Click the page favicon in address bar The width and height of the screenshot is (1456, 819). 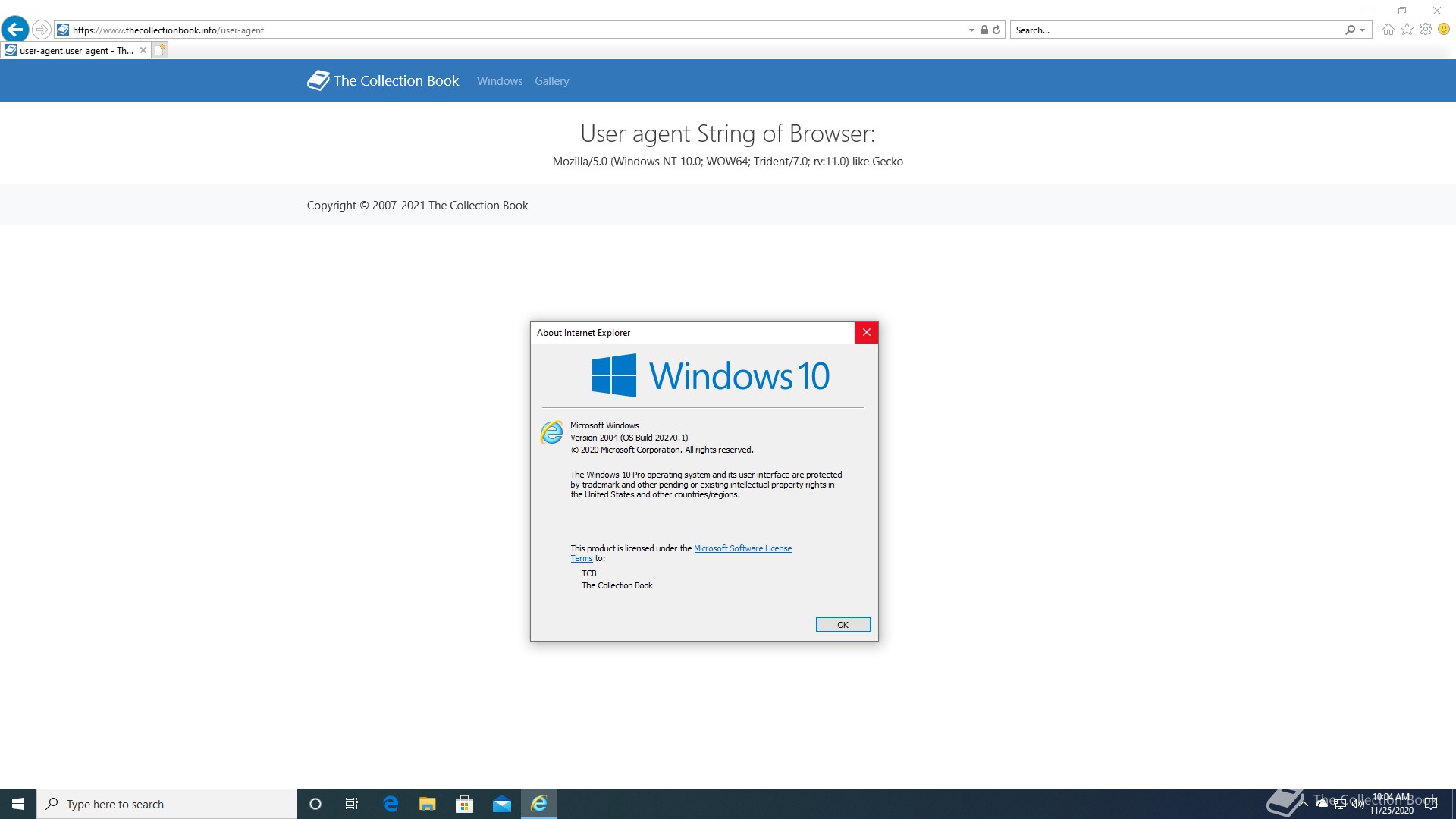click(x=63, y=30)
